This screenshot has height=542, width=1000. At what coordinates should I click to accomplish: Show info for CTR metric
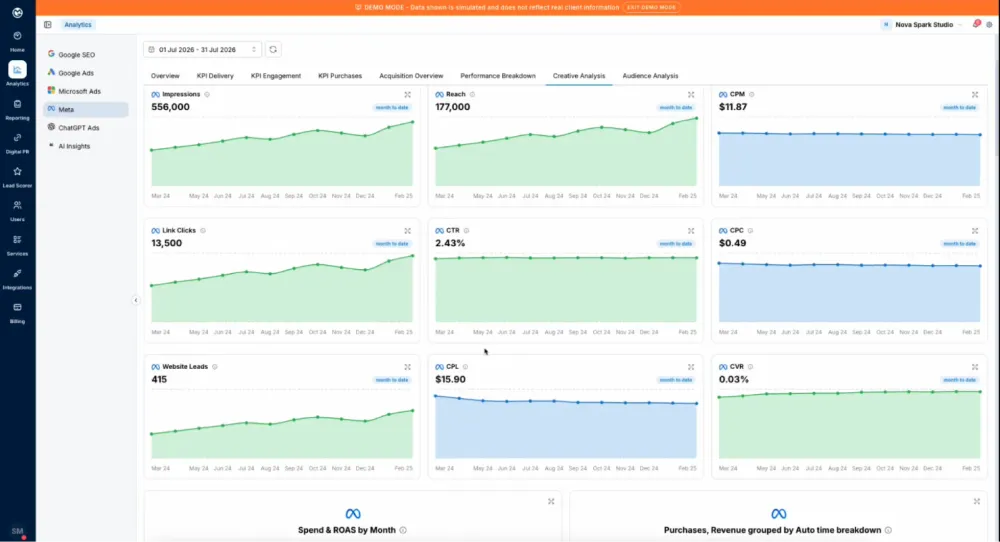tap(466, 231)
